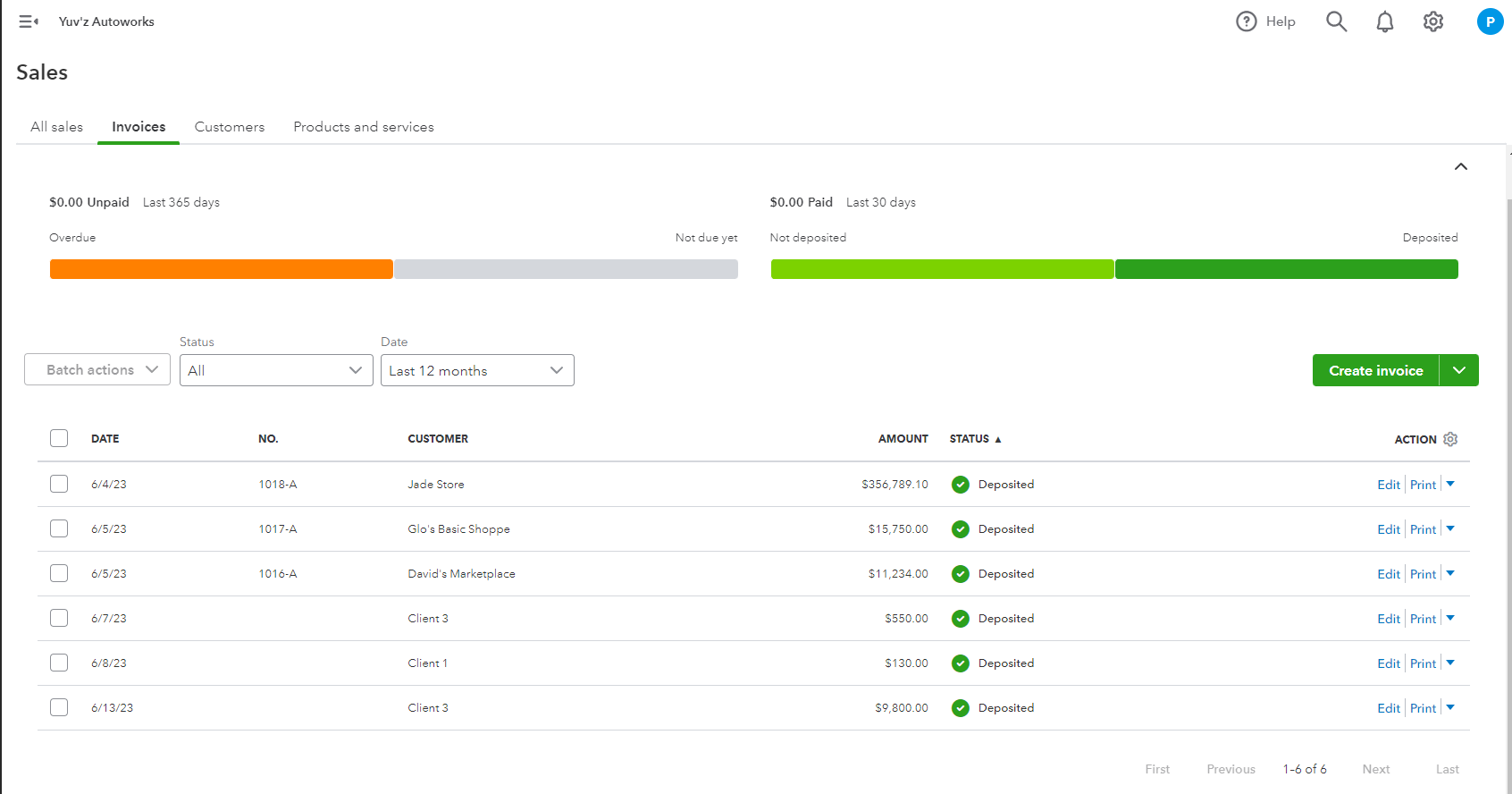Open action dropdown arrow for Jade Store

[x=1450, y=484]
